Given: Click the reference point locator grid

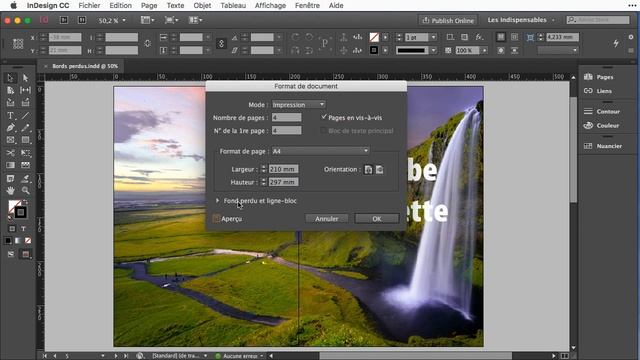Looking at the screenshot, I should [18, 43].
